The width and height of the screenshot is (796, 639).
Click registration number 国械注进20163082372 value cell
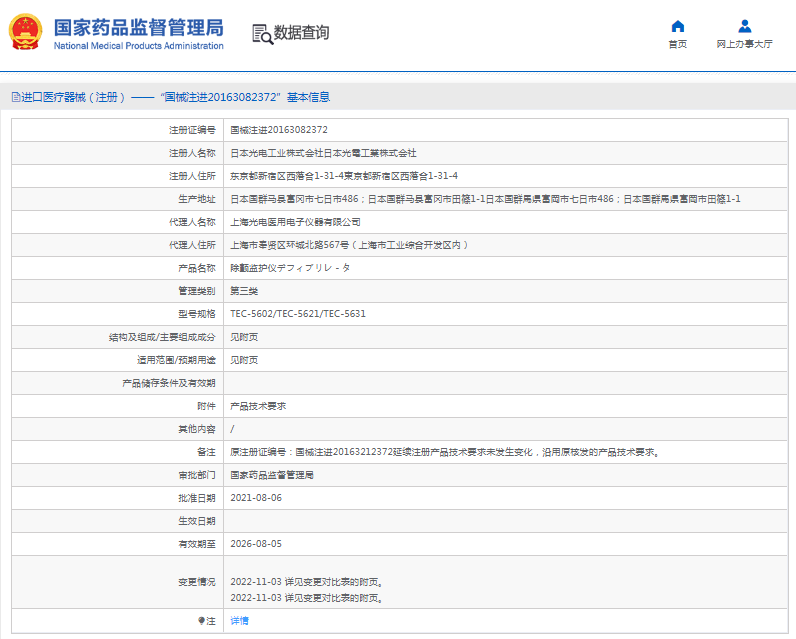tap(279, 130)
